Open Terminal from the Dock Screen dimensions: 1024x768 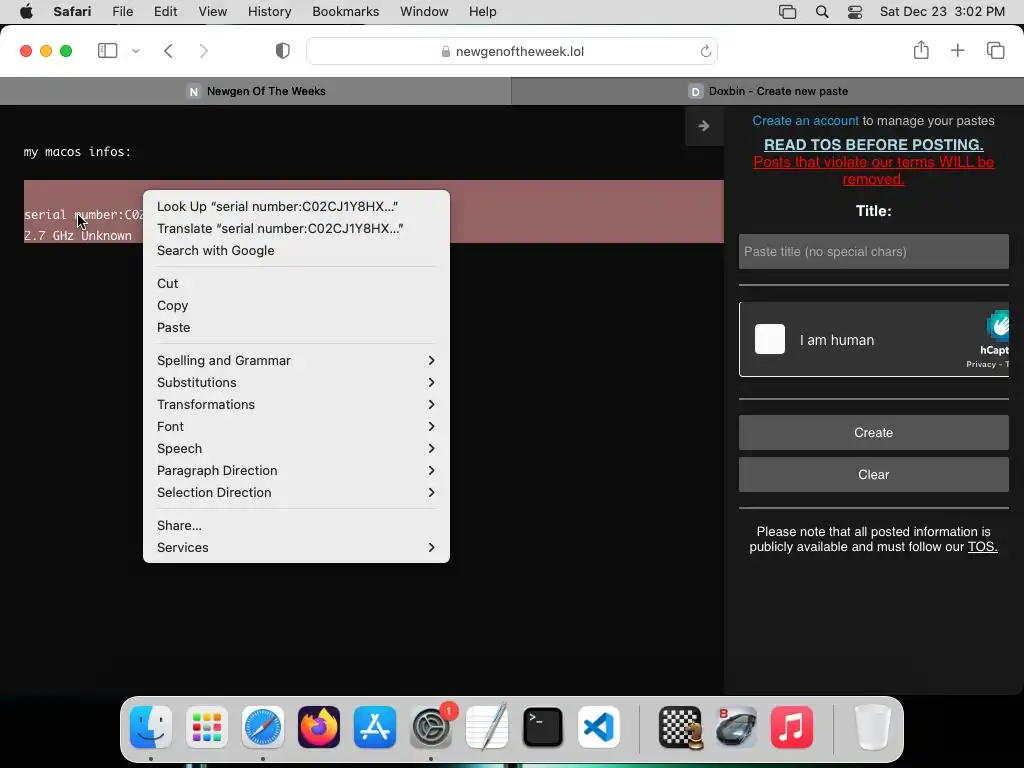[543, 727]
